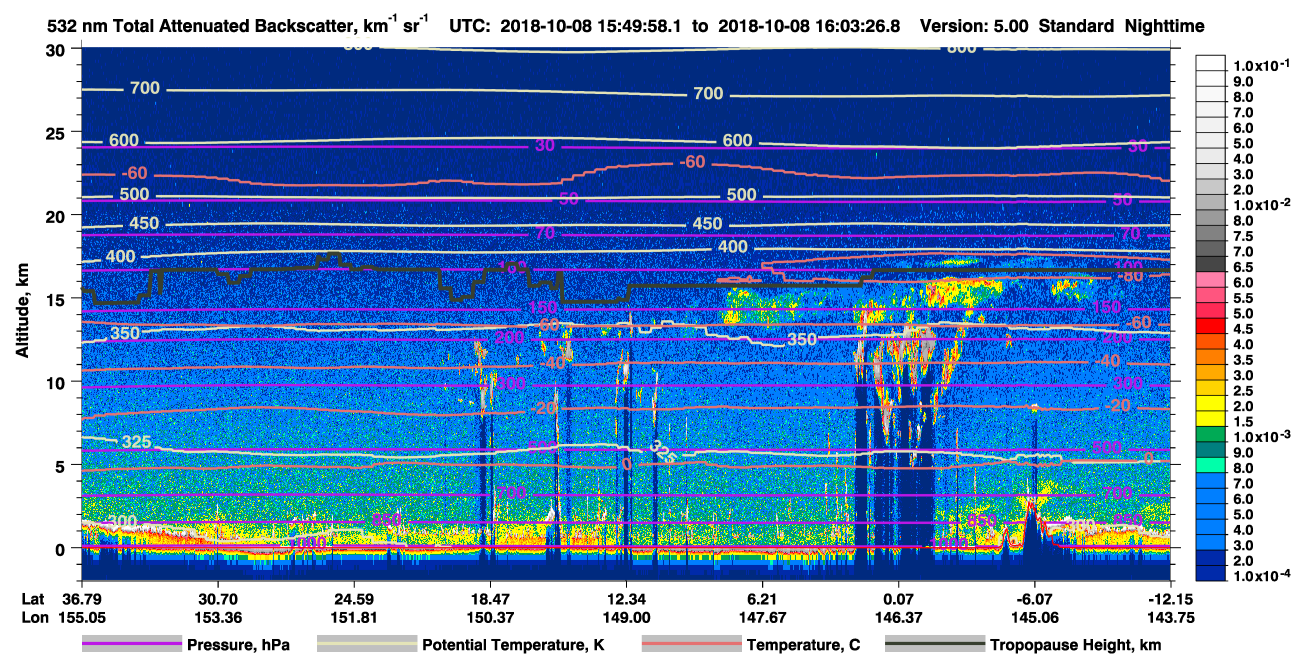This screenshot has height=667, width=1300.
Task: Click the '300' potential temperature contour label
Action: (123, 522)
